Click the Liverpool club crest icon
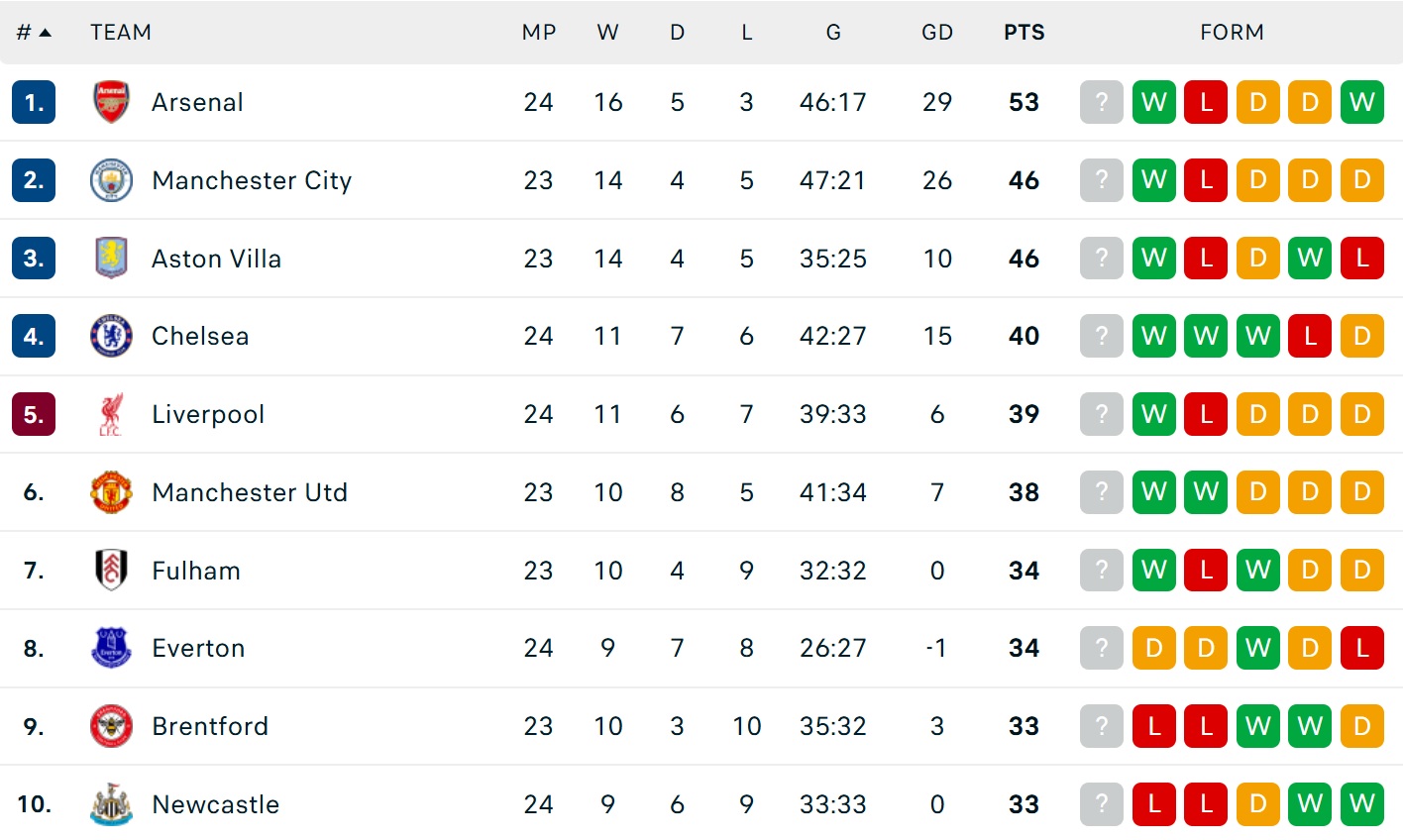Viewport: 1403px width, 840px height. point(111,414)
